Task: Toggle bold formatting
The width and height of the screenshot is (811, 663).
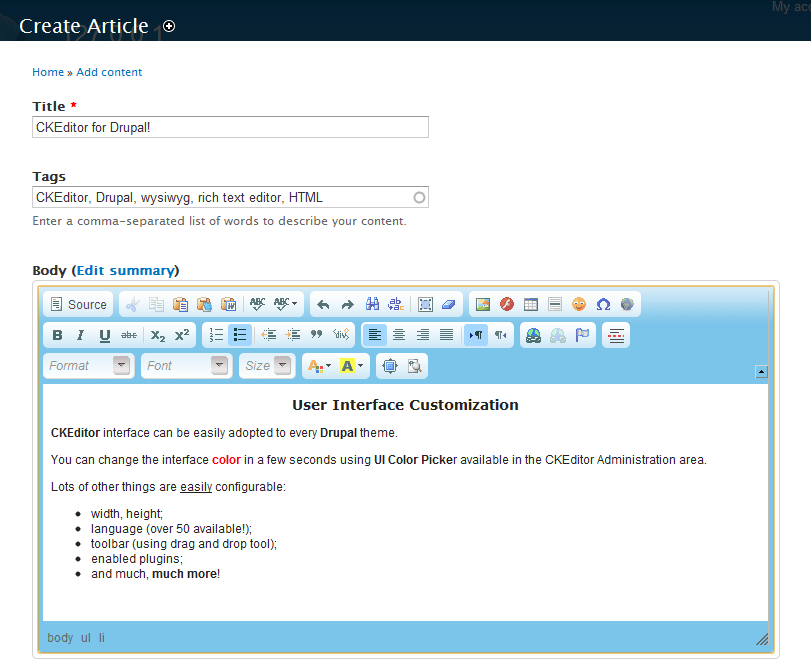Action: point(57,335)
